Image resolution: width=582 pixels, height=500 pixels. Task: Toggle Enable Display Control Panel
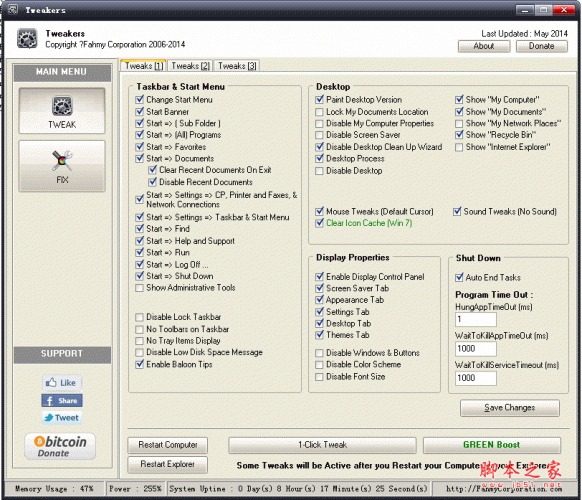click(x=319, y=277)
